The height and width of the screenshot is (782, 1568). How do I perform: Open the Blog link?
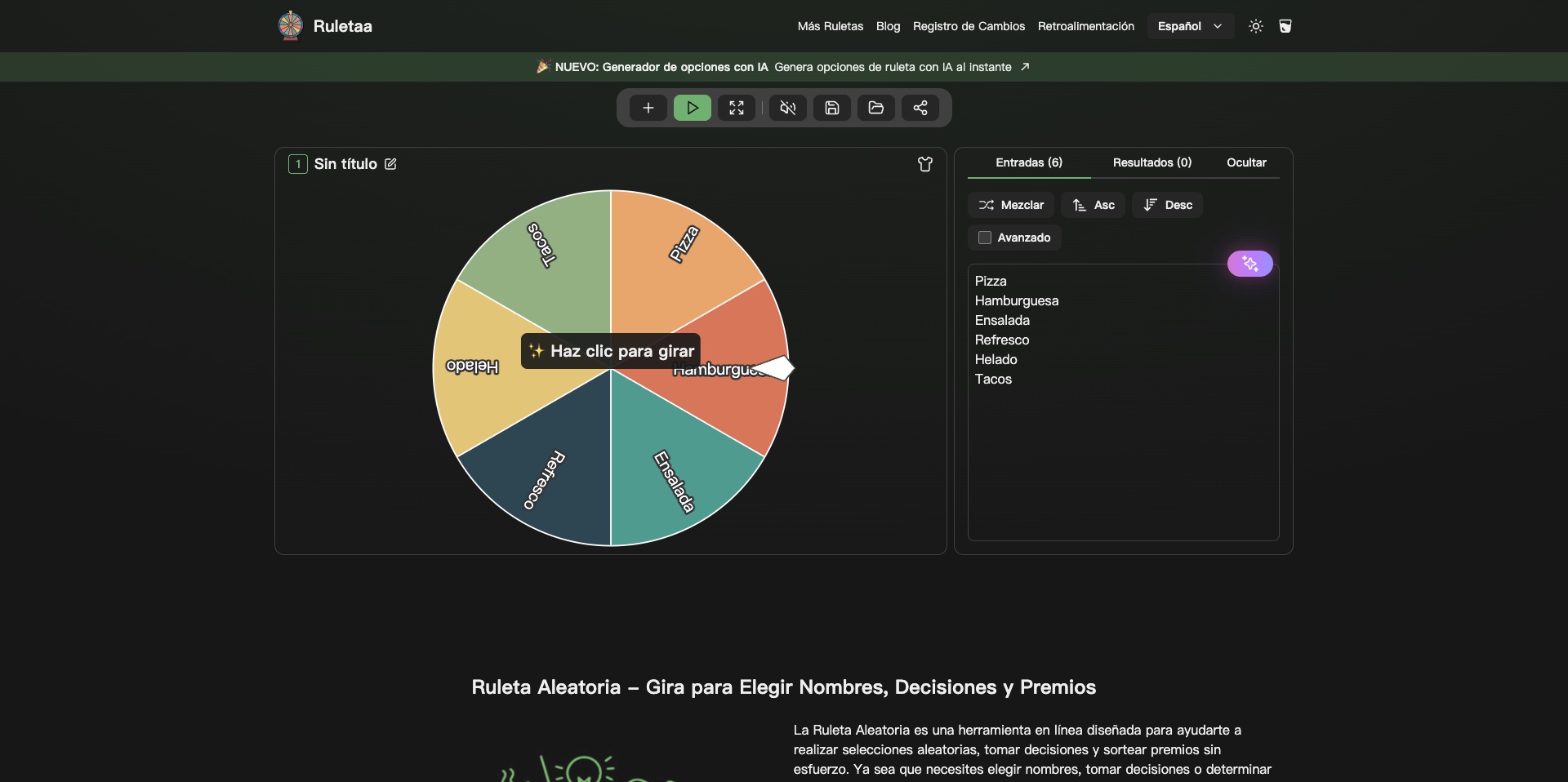tap(888, 26)
